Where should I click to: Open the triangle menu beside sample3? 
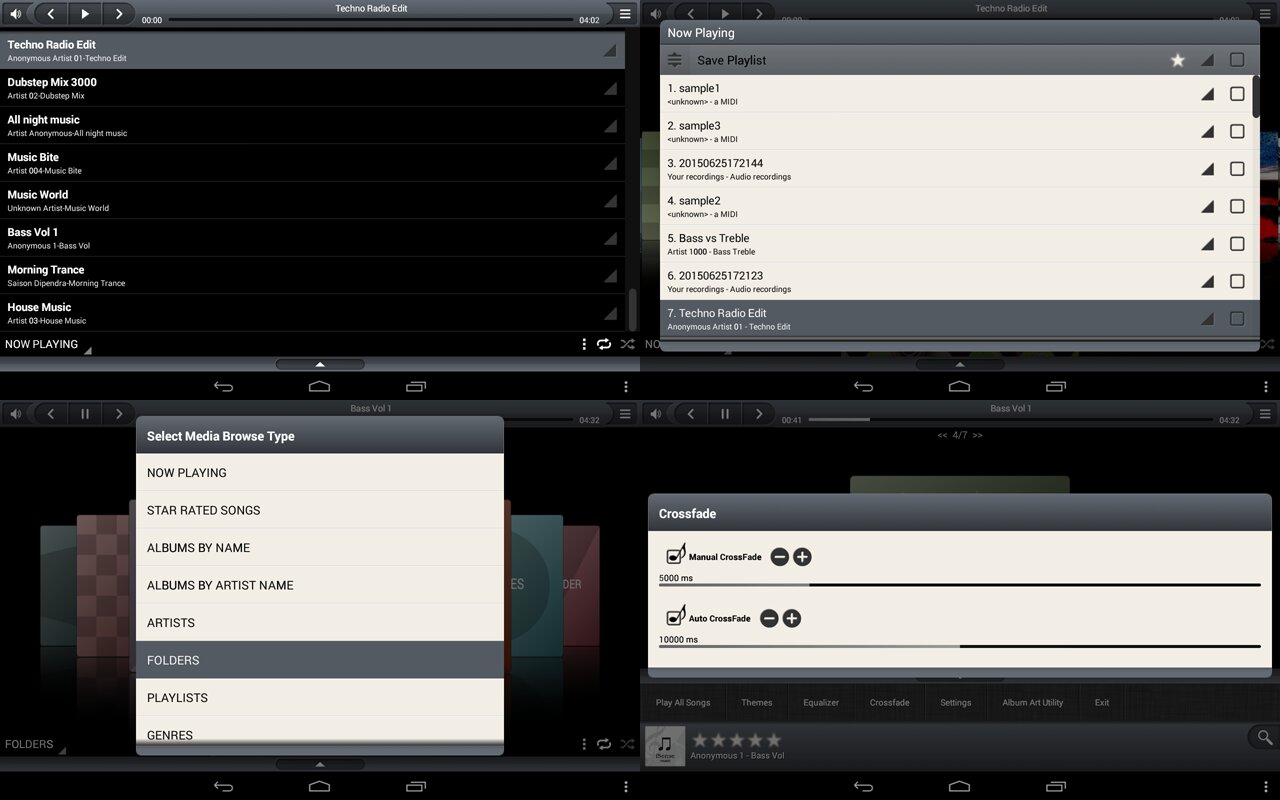pyautogui.click(x=1207, y=132)
